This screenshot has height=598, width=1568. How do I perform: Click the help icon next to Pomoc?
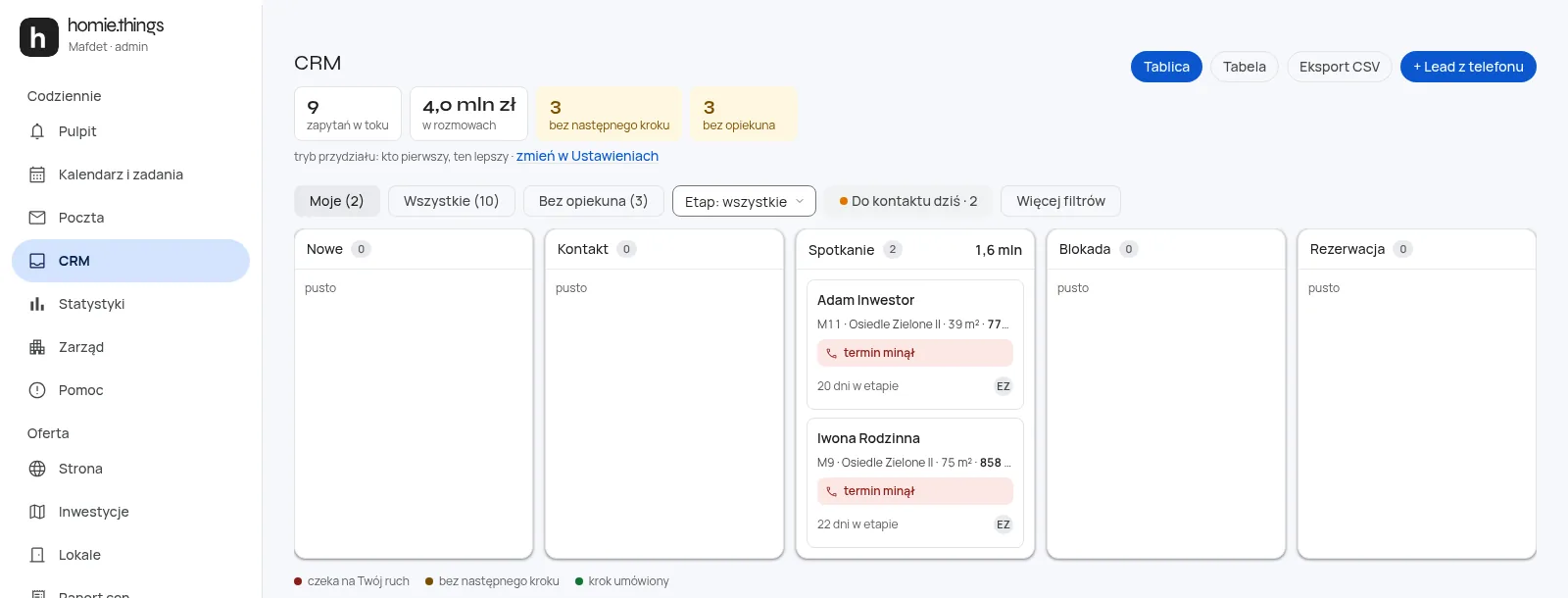coord(37,390)
